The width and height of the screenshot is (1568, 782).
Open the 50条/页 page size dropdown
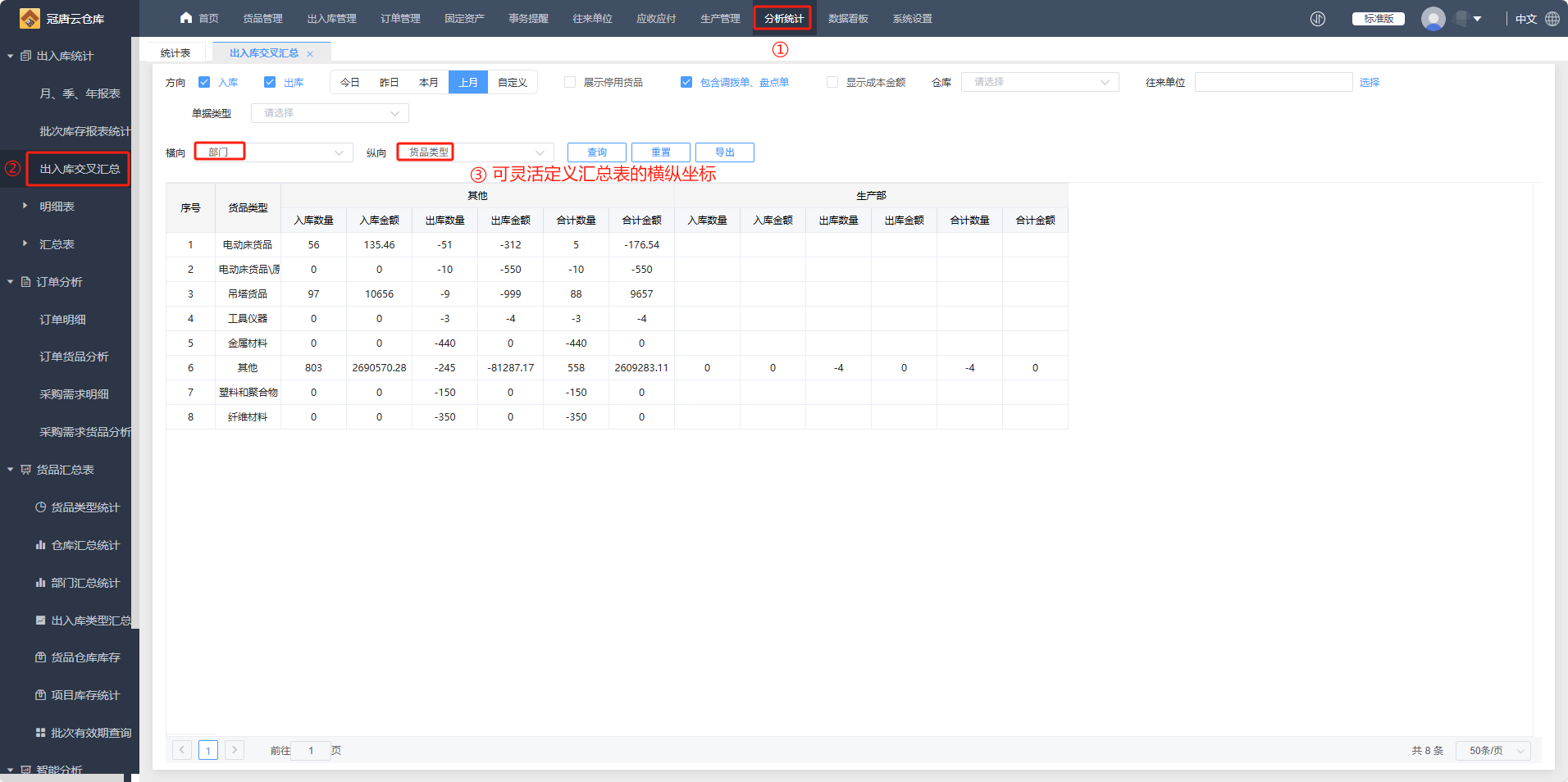click(x=1493, y=750)
